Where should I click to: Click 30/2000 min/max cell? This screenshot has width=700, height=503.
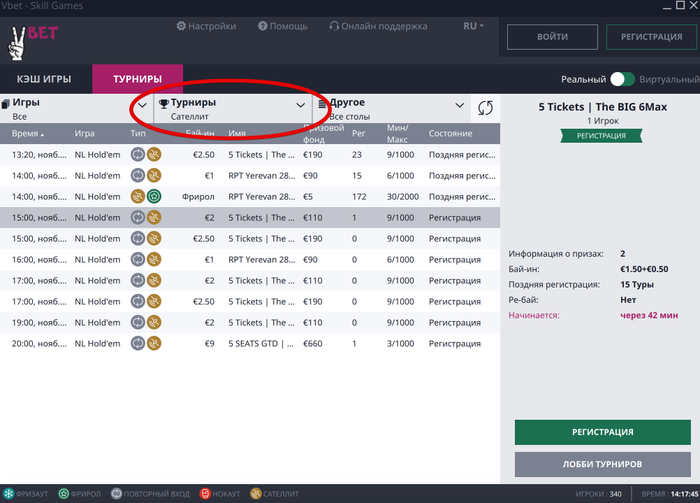tap(403, 197)
